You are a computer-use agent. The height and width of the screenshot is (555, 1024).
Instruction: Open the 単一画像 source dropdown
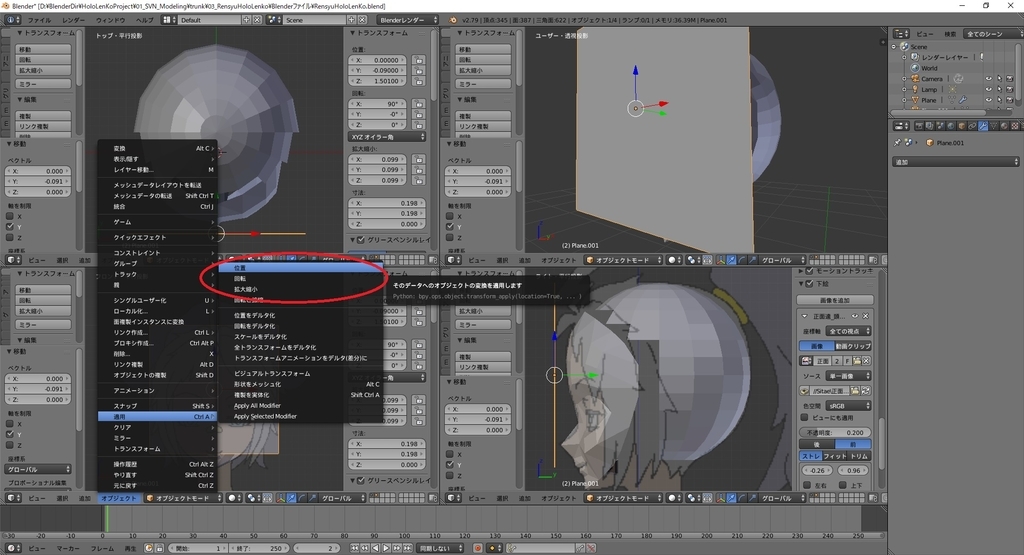[848, 376]
